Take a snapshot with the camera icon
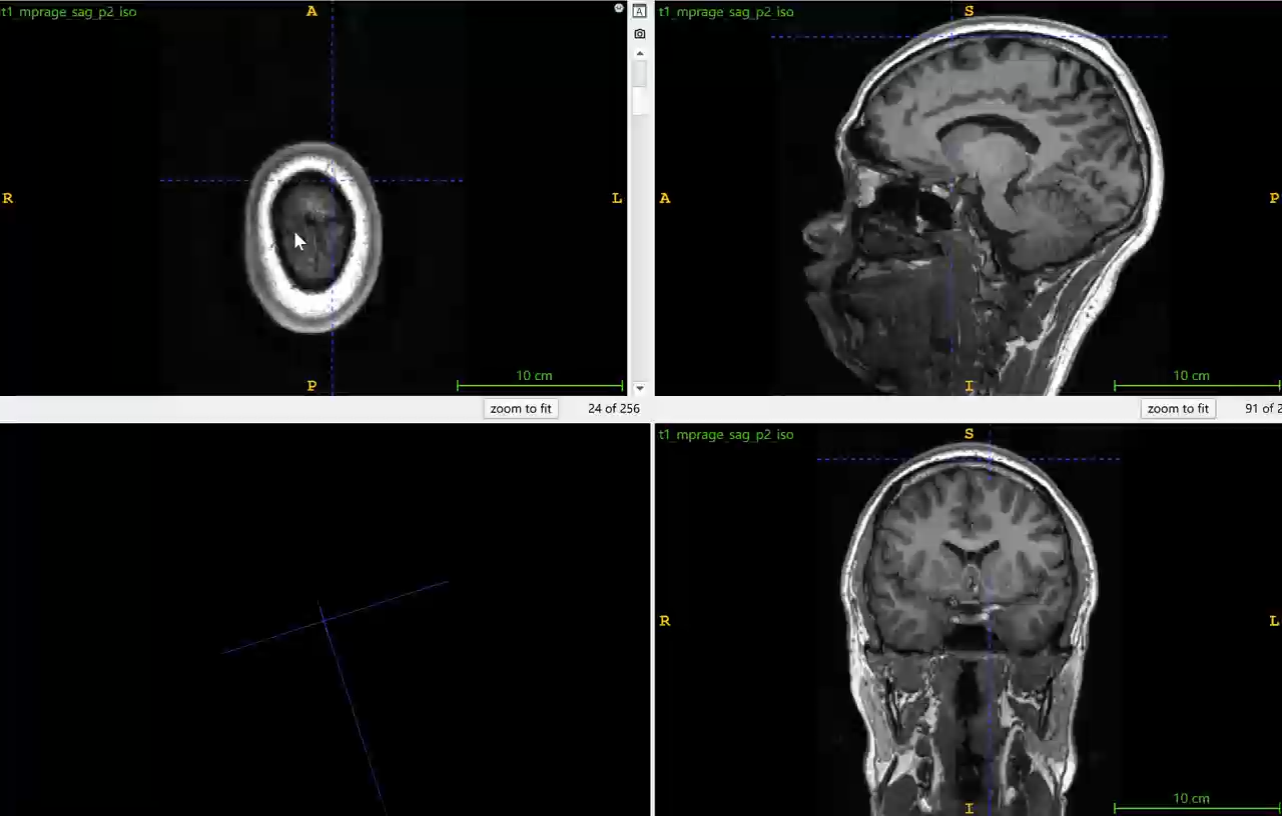The width and height of the screenshot is (1282, 816). click(x=640, y=34)
